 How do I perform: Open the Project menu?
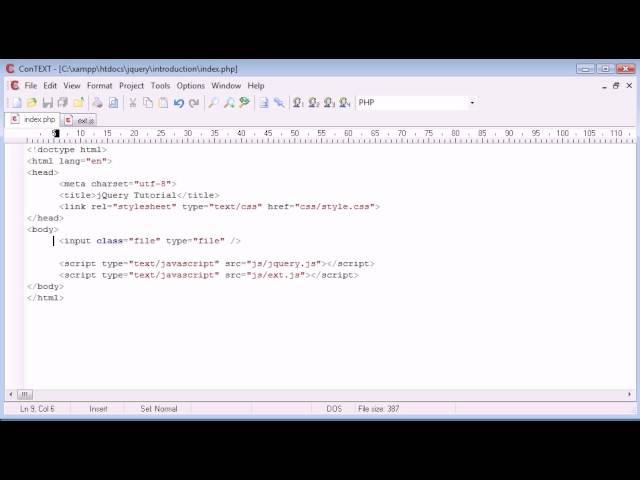click(131, 86)
